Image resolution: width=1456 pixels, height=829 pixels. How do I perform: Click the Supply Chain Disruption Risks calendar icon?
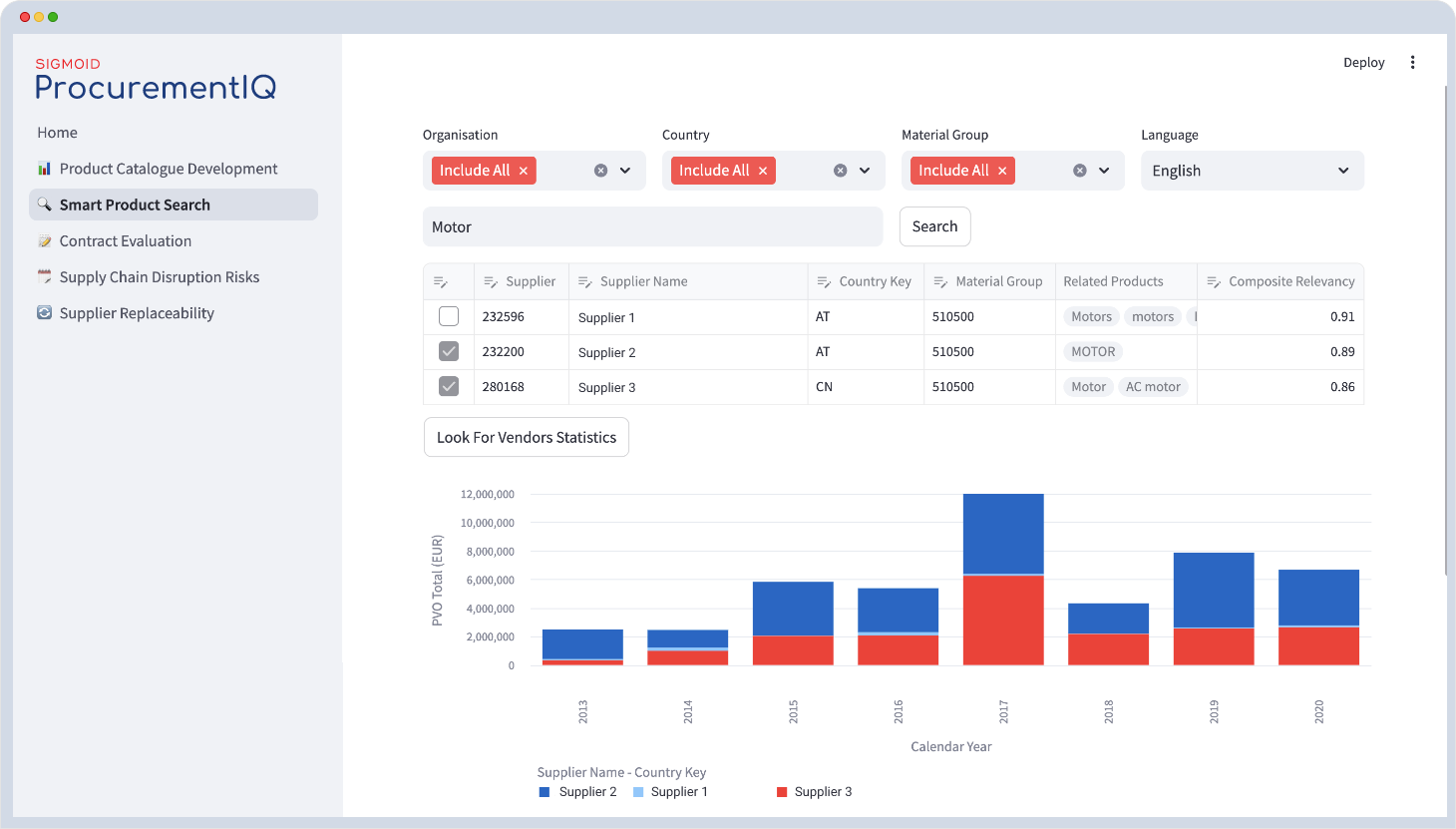coord(44,277)
